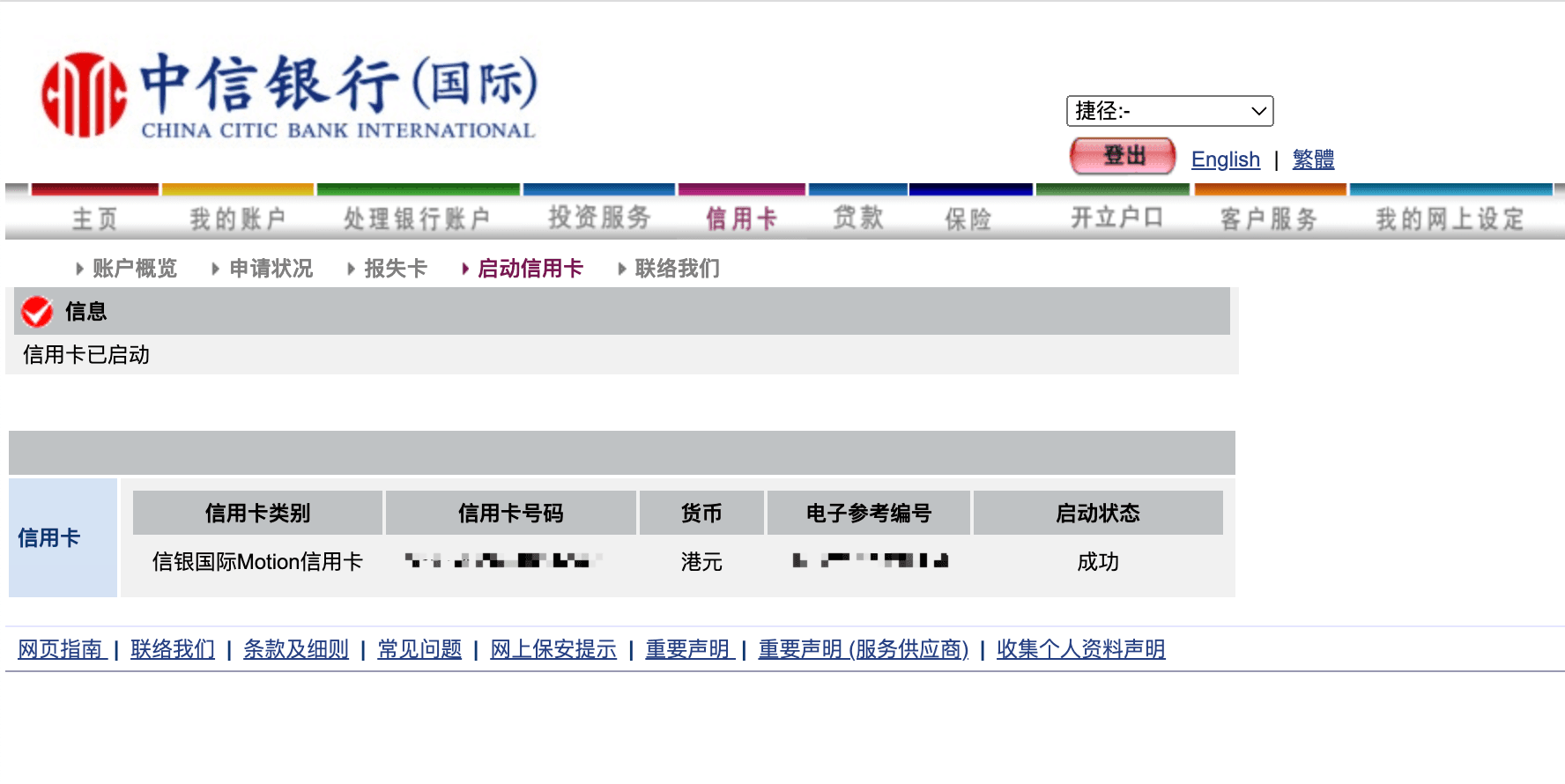The width and height of the screenshot is (1565, 784).
Task: Click the 信用卡 row label on the left
Action: point(49,538)
